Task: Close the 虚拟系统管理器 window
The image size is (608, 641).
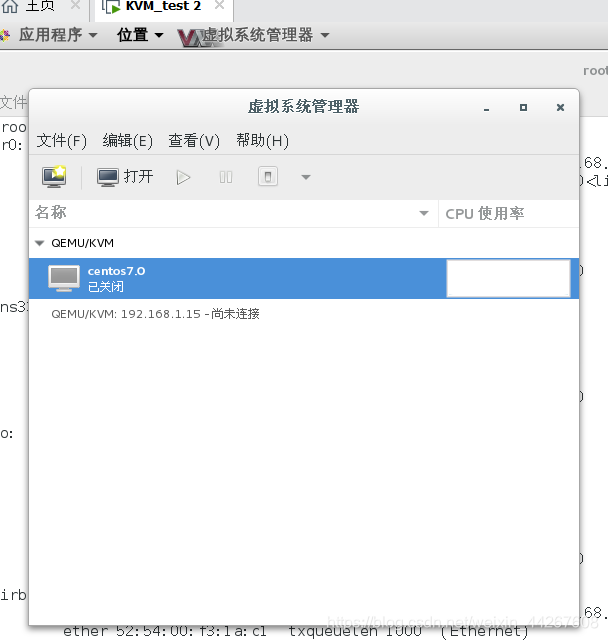Action: coord(560,108)
